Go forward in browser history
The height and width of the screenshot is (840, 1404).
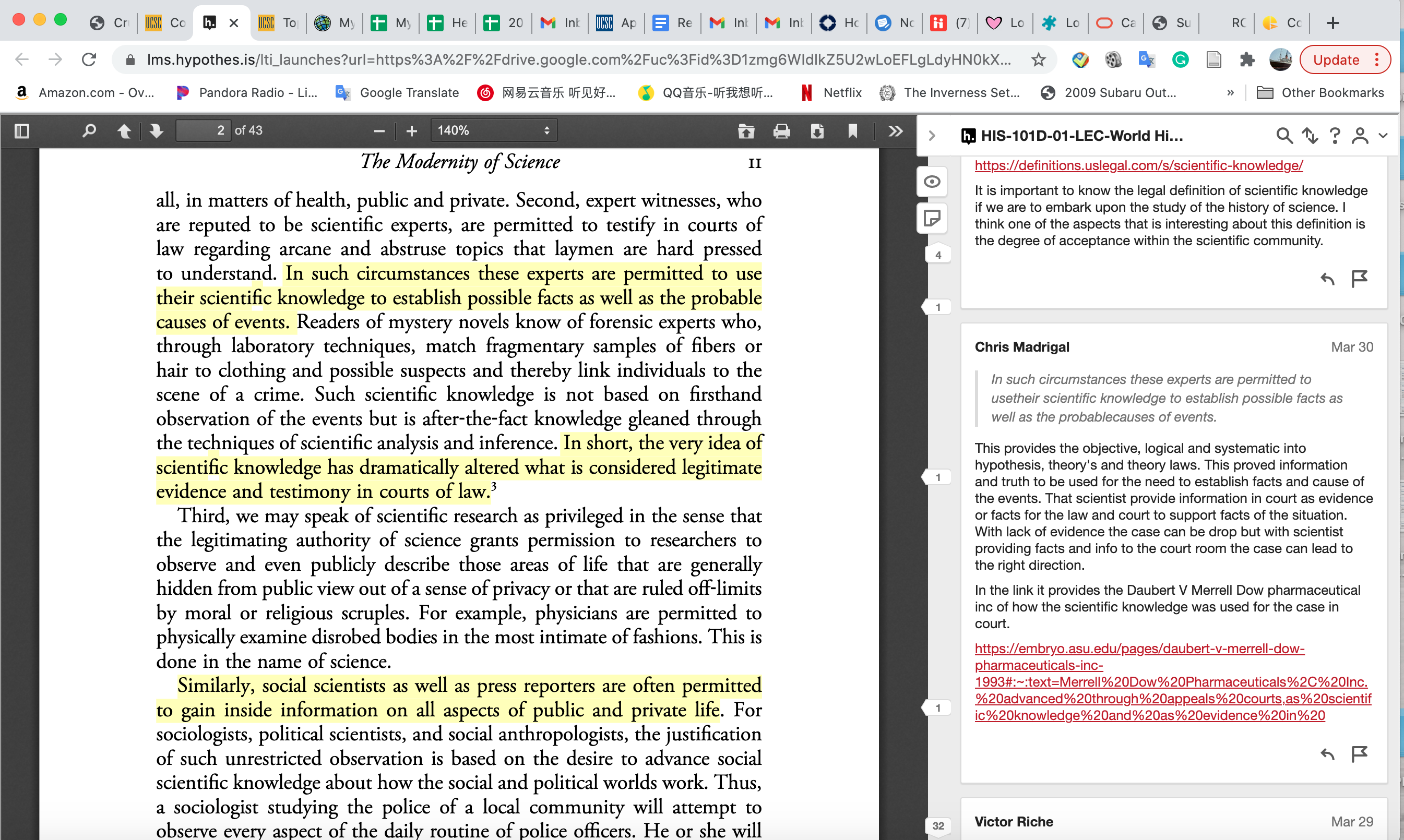coord(55,59)
